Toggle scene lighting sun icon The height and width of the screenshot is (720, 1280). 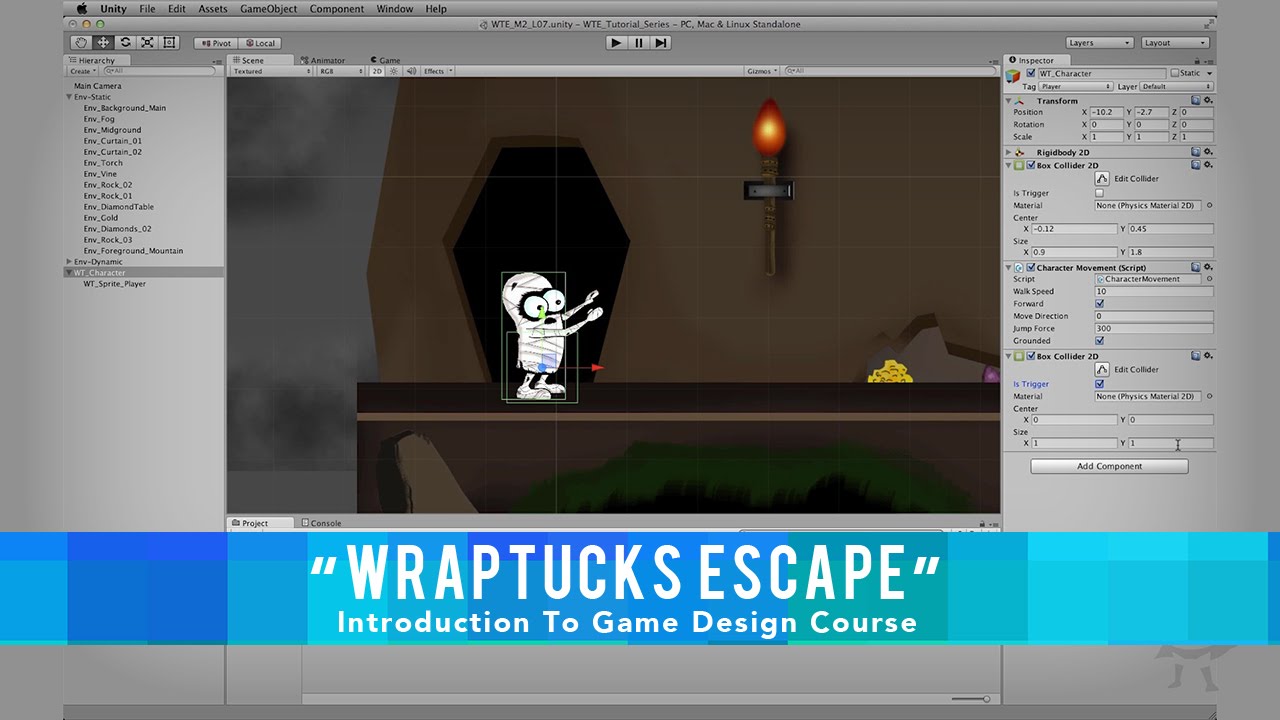pyautogui.click(x=394, y=71)
